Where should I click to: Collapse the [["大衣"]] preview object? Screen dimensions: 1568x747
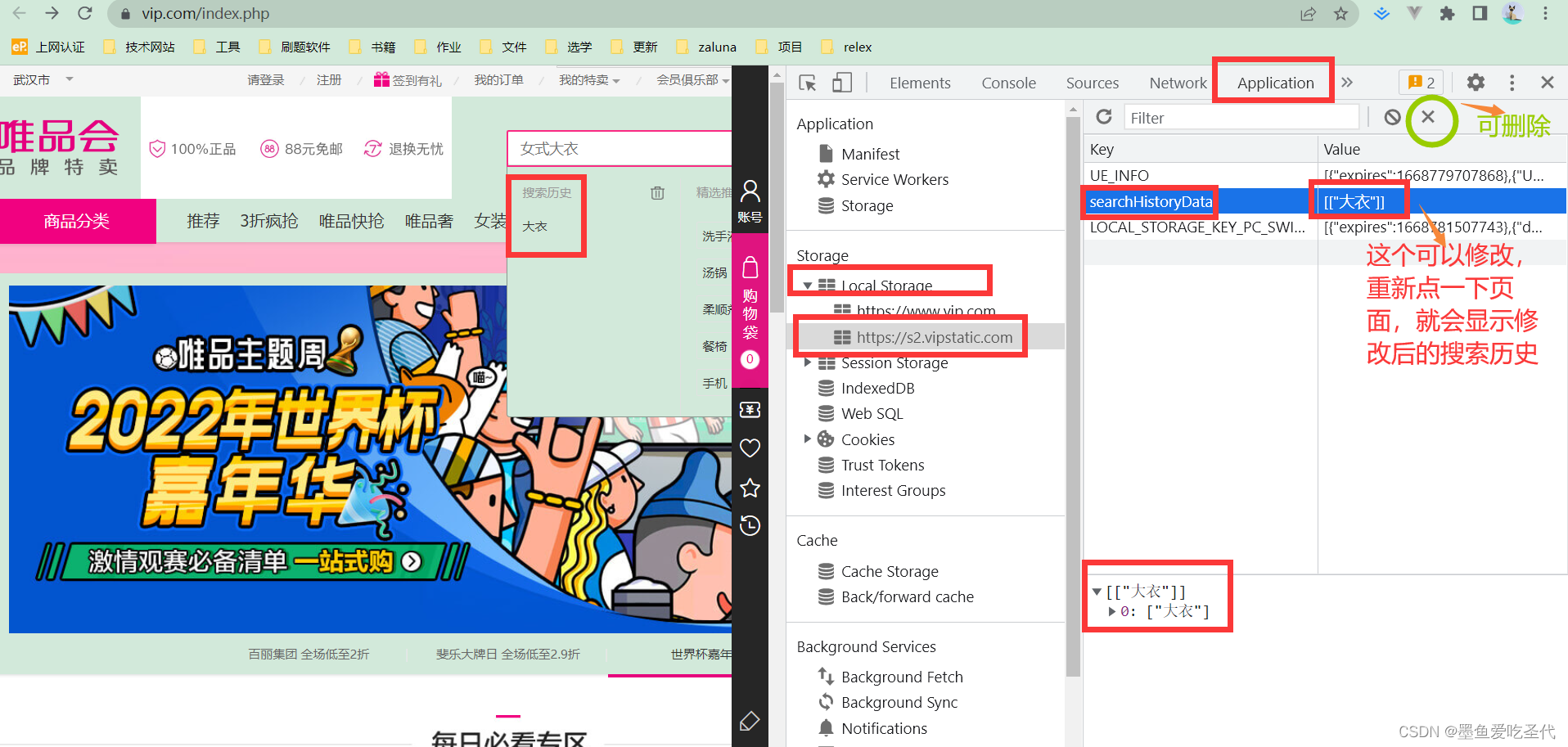1097,591
